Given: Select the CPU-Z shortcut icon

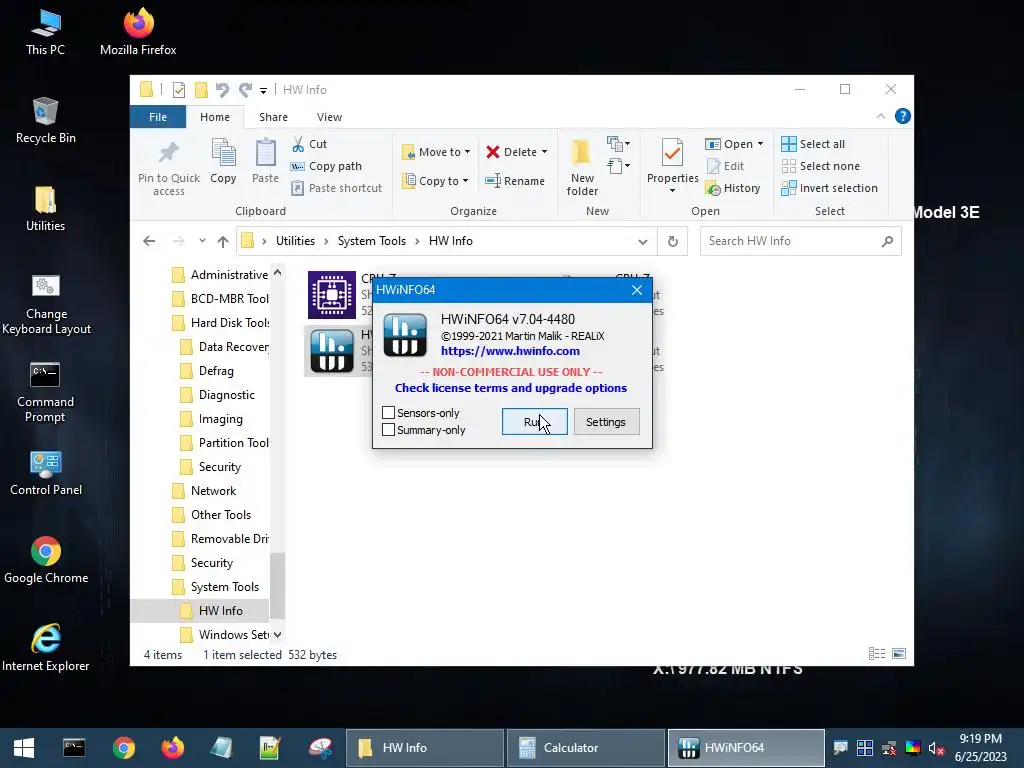Looking at the screenshot, I should (332, 295).
